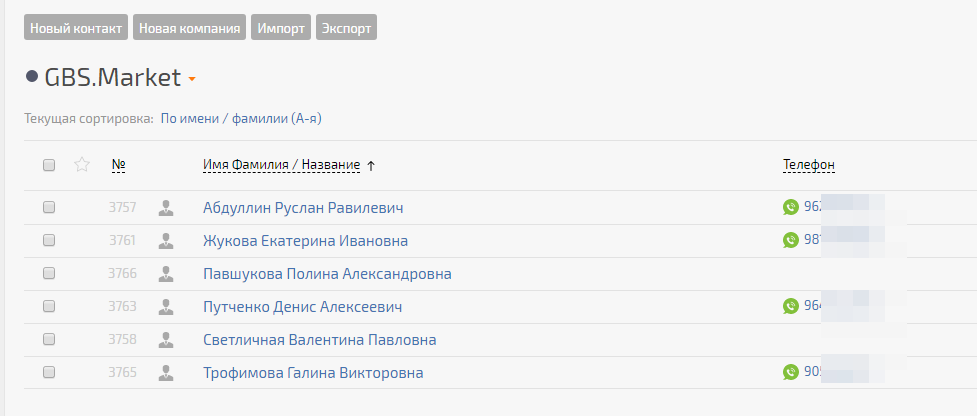Screen dimensions: 977x416
Task: Click person icon beside Абдуллин Руслан Равилевич
Action: (166, 208)
